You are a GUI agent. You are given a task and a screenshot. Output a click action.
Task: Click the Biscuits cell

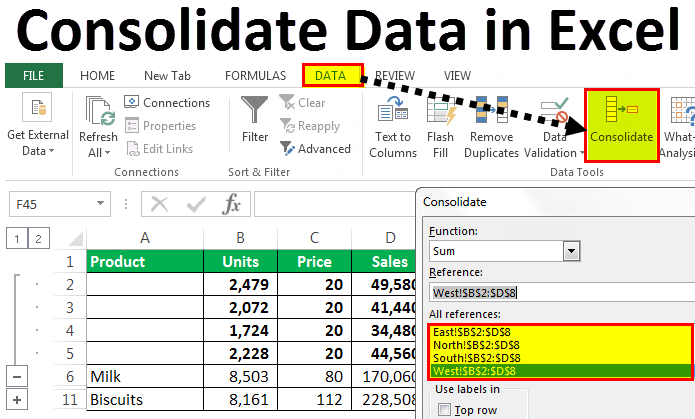(145, 400)
